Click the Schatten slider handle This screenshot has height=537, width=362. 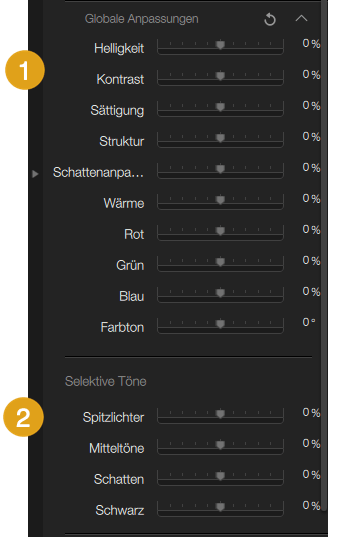[221, 475]
